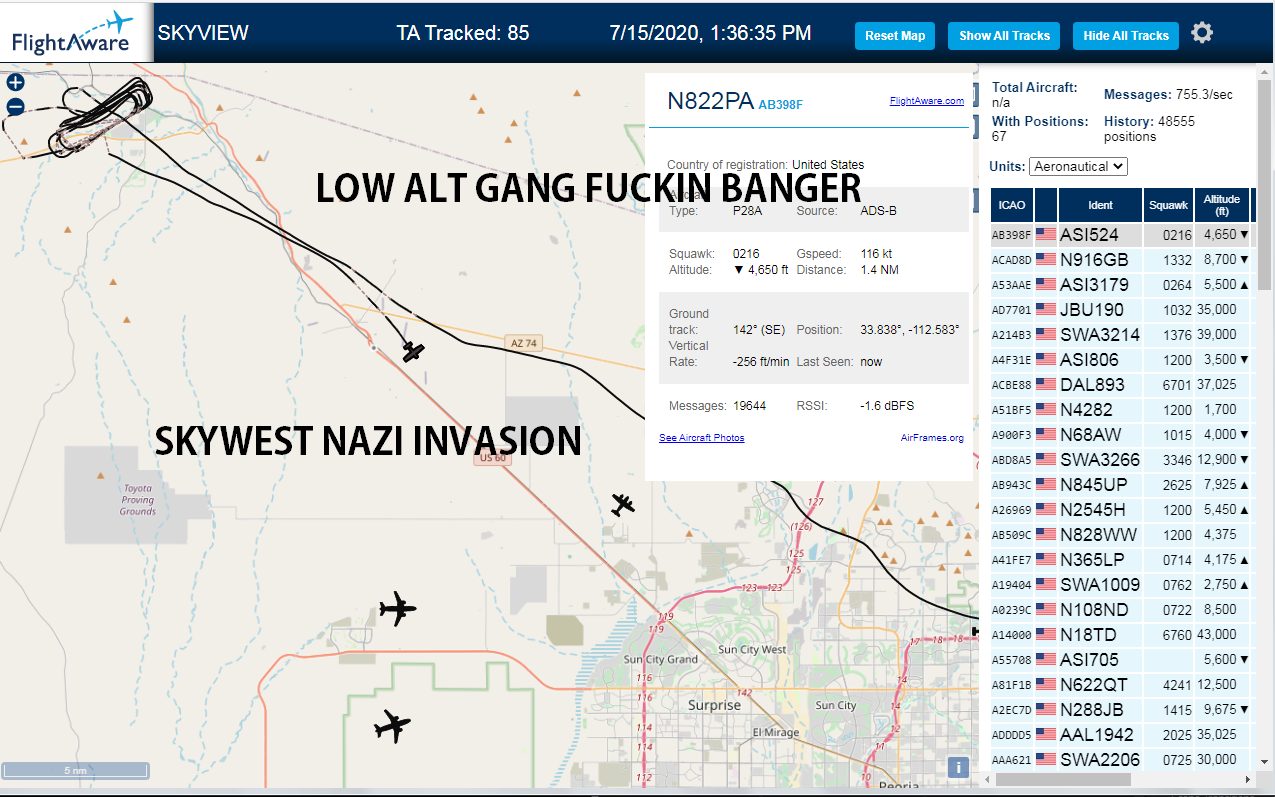
Task: Select the DAL893 aircraft row
Action: 1121,385
